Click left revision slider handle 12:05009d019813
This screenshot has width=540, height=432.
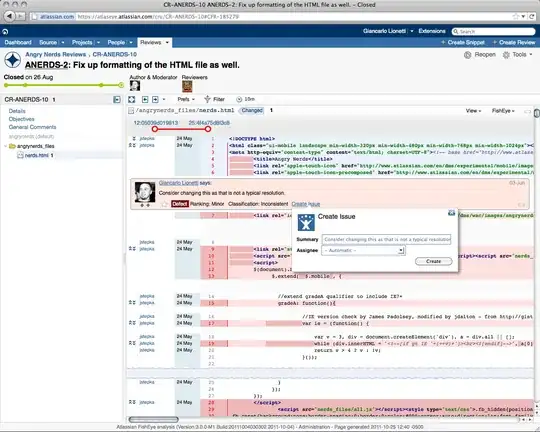click(155, 129)
